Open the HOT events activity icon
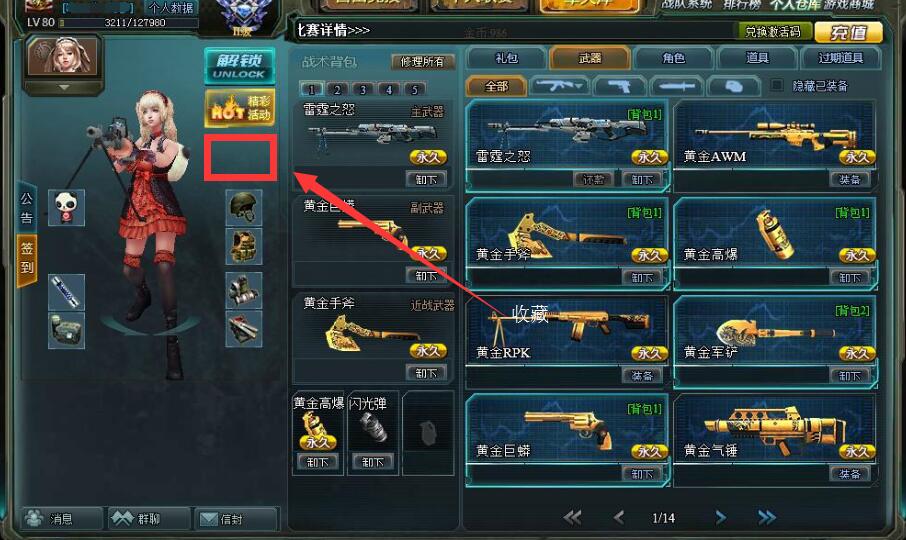Image resolution: width=906 pixels, height=540 pixels. click(x=240, y=108)
